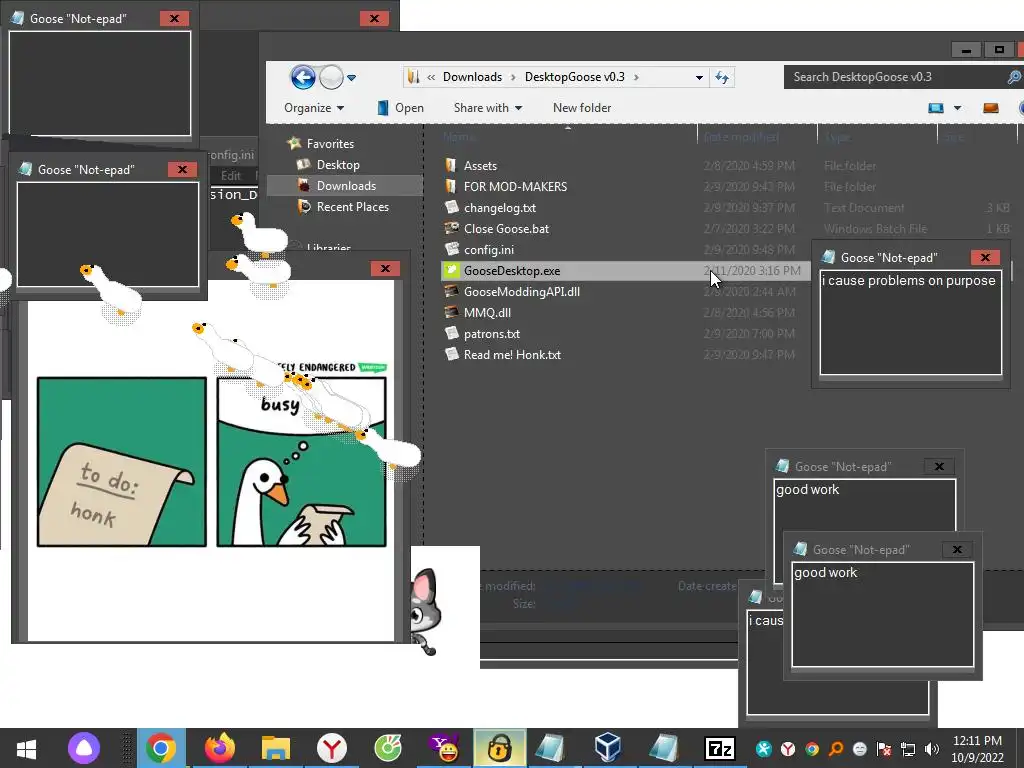
Task: Click orange magnifier tray icon
Action: [x=835, y=749]
